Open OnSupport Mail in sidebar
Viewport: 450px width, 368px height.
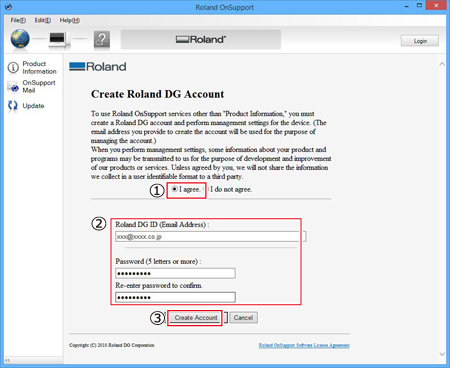point(32,86)
